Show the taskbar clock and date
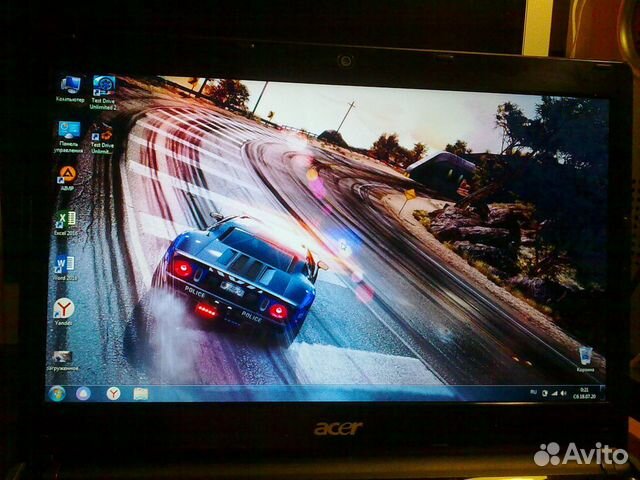This screenshot has height=480, width=640. click(584, 393)
